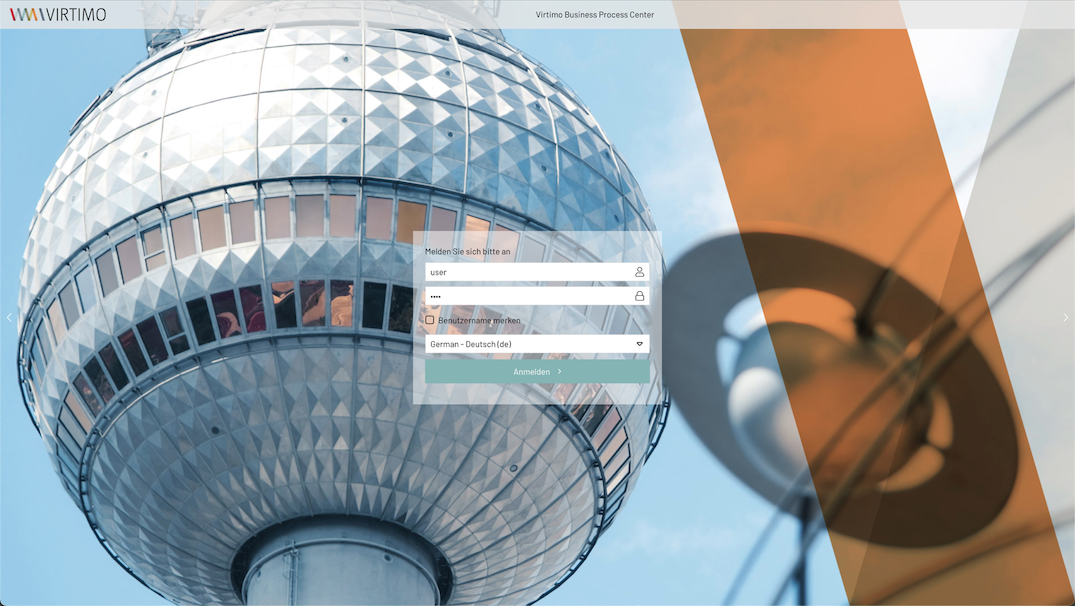Click the chevron beside the Anmelden text

[560, 372]
